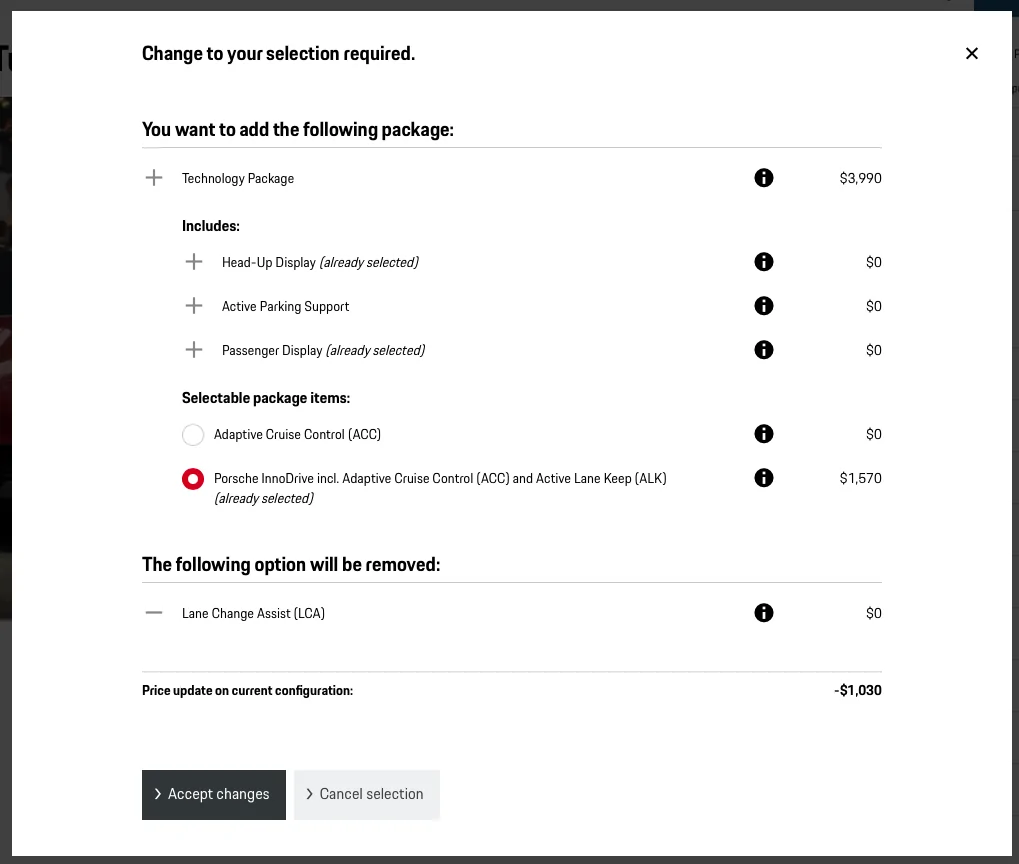Open Passenger Display info icon
This screenshot has height=864, width=1019.
764,350
